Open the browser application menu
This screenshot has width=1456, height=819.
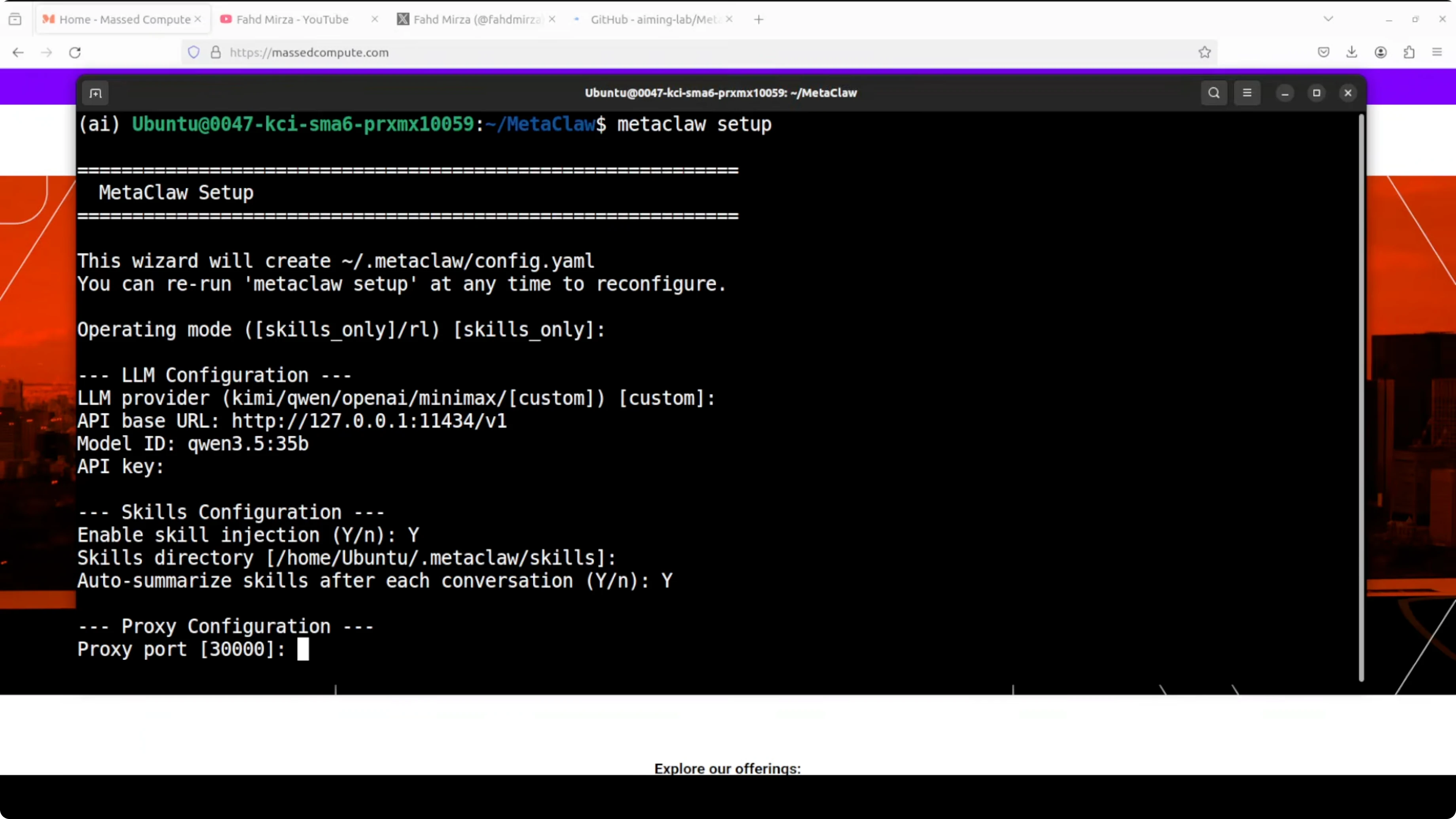coord(1437,52)
